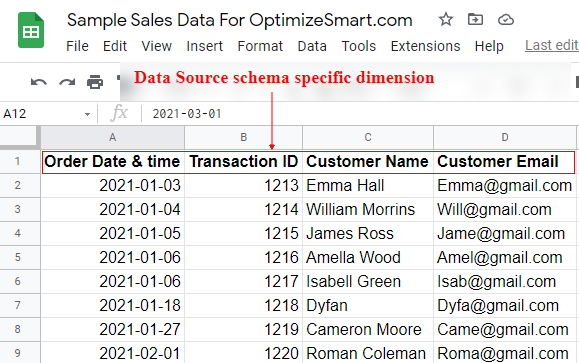Screen dimensions: 579x363
Task: Click the formula bar showing 2021-03-01
Action: tap(360, 114)
